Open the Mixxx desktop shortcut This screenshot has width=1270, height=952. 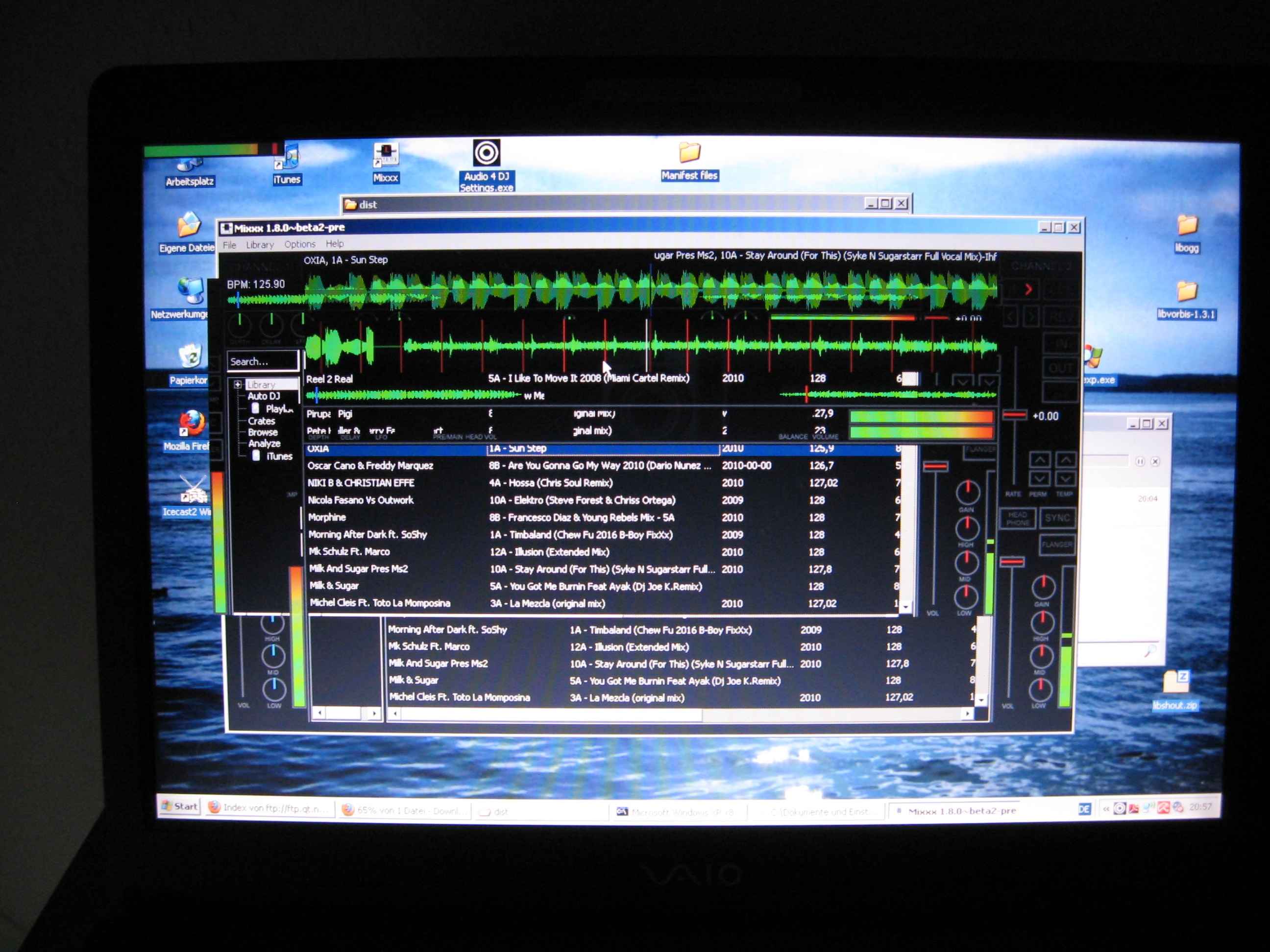385,164
